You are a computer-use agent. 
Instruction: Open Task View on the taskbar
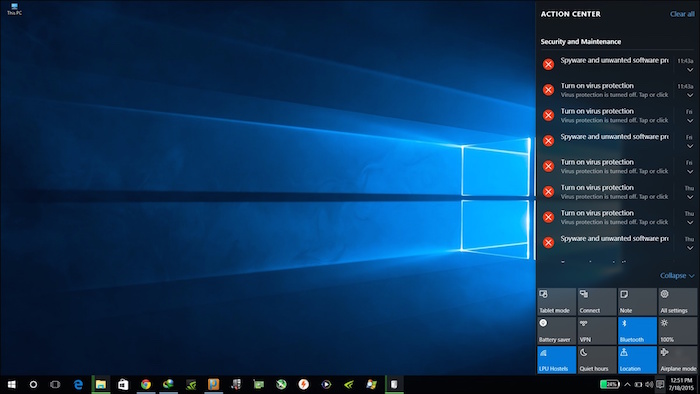coord(55,384)
